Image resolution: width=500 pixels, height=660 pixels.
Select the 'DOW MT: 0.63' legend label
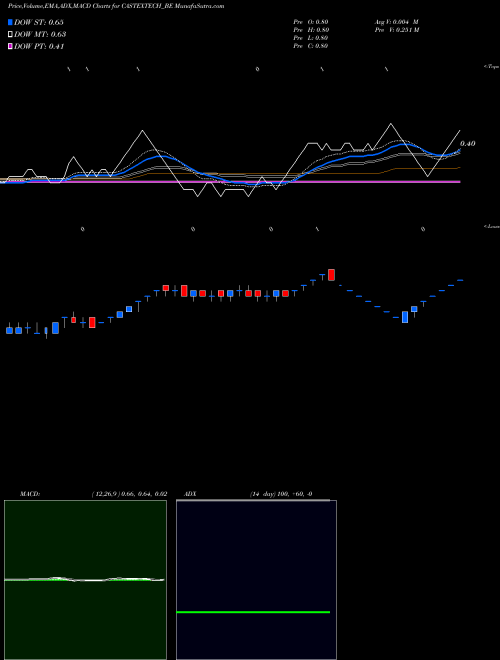pos(40,35)
